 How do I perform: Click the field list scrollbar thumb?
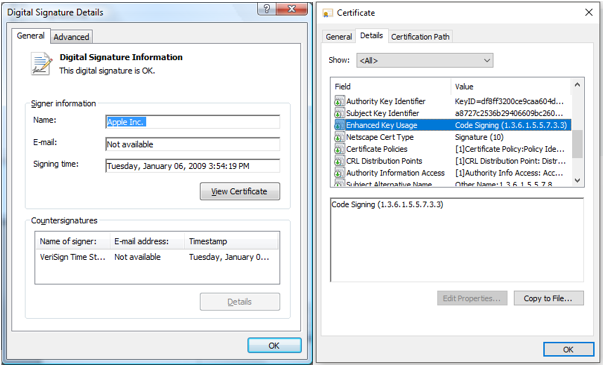(x=577, y=144)
